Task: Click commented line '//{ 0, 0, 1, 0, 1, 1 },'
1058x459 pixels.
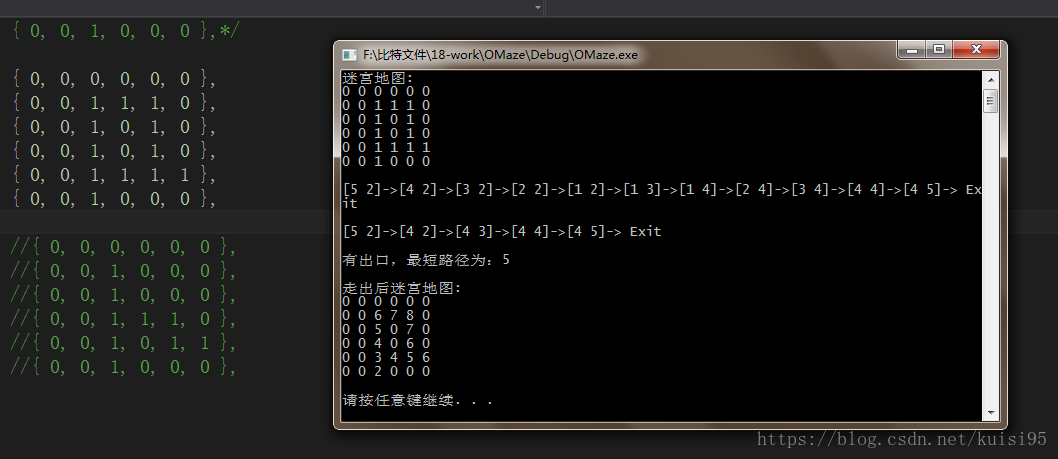Action: tap(124, 344)
